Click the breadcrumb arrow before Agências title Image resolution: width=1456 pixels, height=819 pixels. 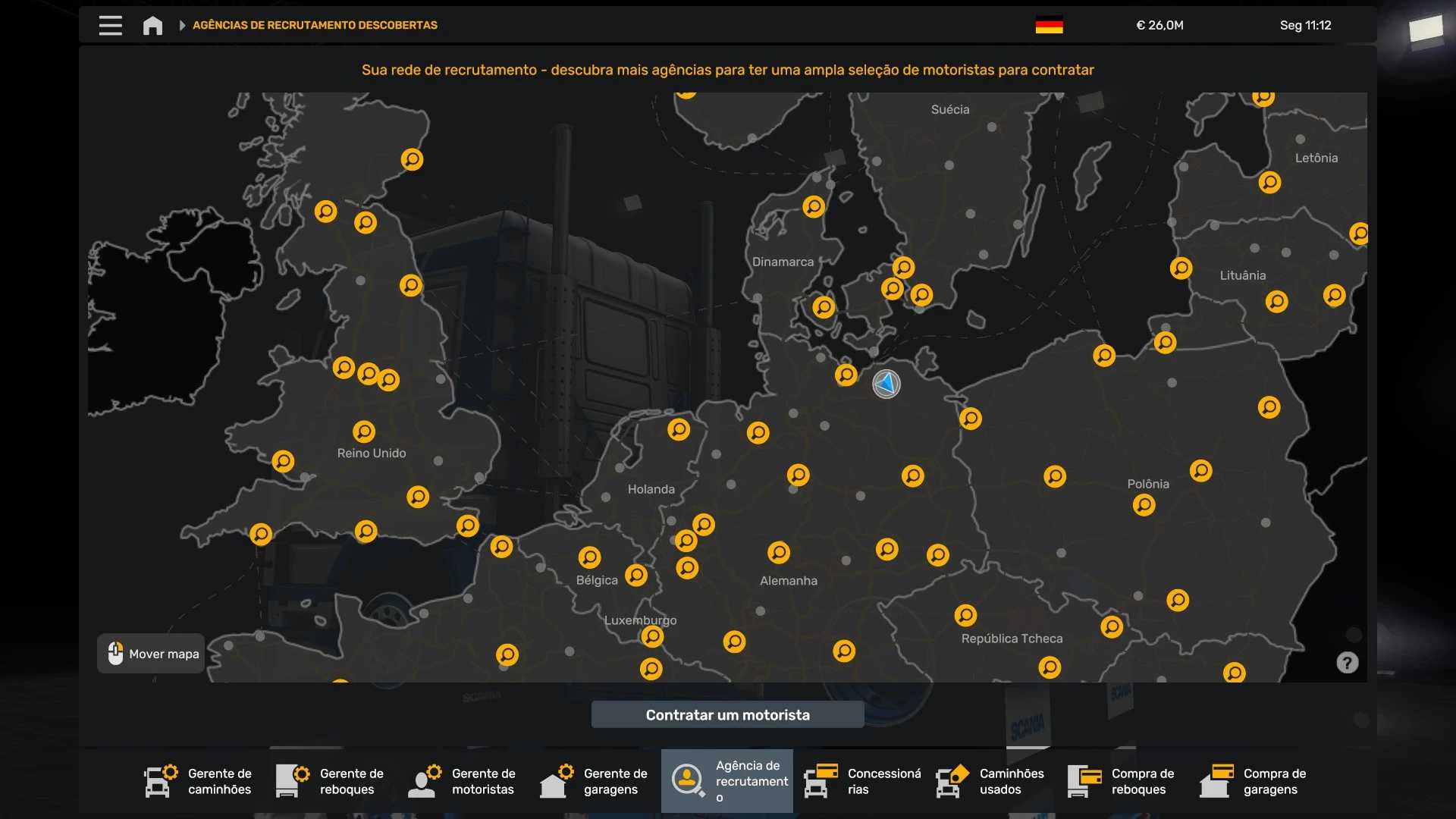click(182, 25)
